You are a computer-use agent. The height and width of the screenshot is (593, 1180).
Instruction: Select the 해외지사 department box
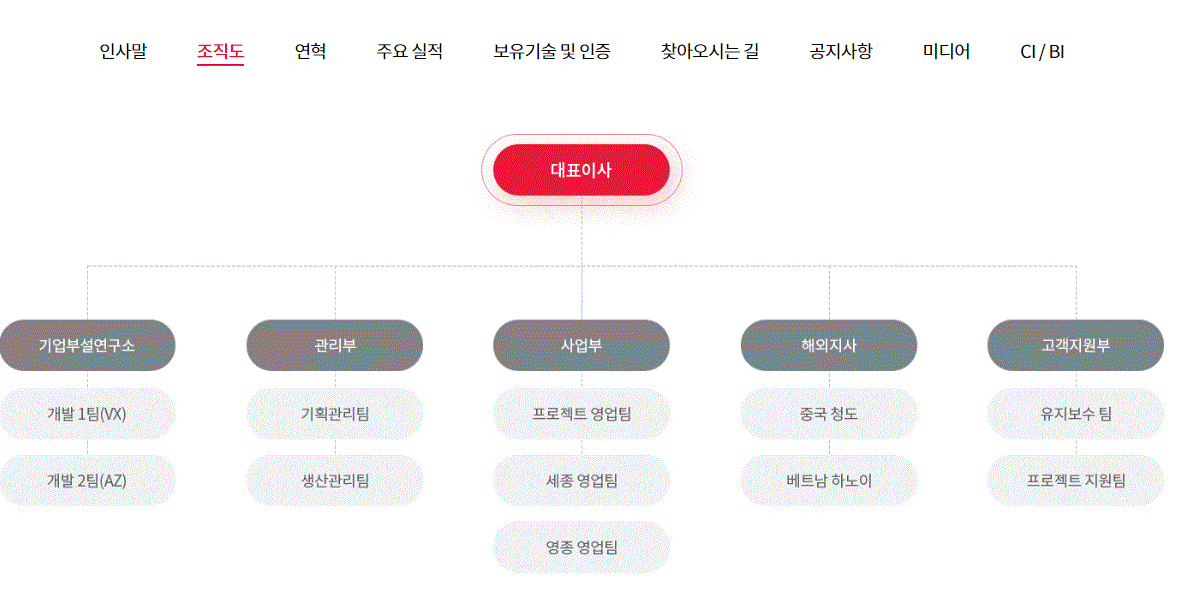828,346
